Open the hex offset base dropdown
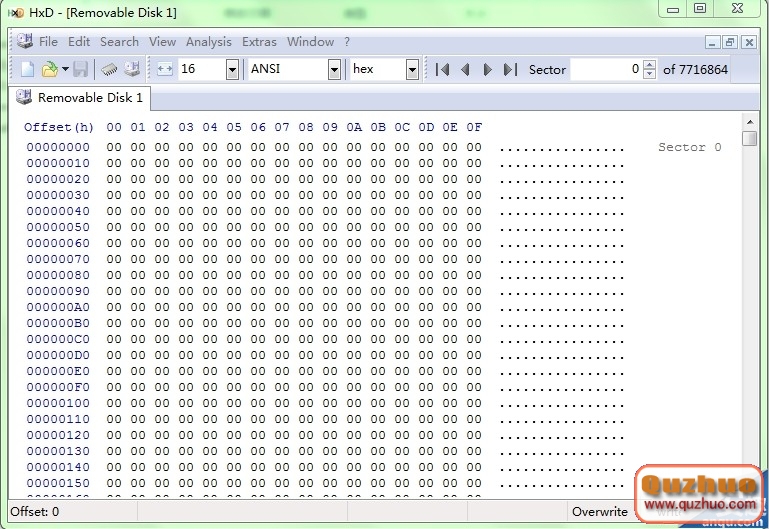Image resolution: width=769 pixels, height=529 pixels. point(412,70)
